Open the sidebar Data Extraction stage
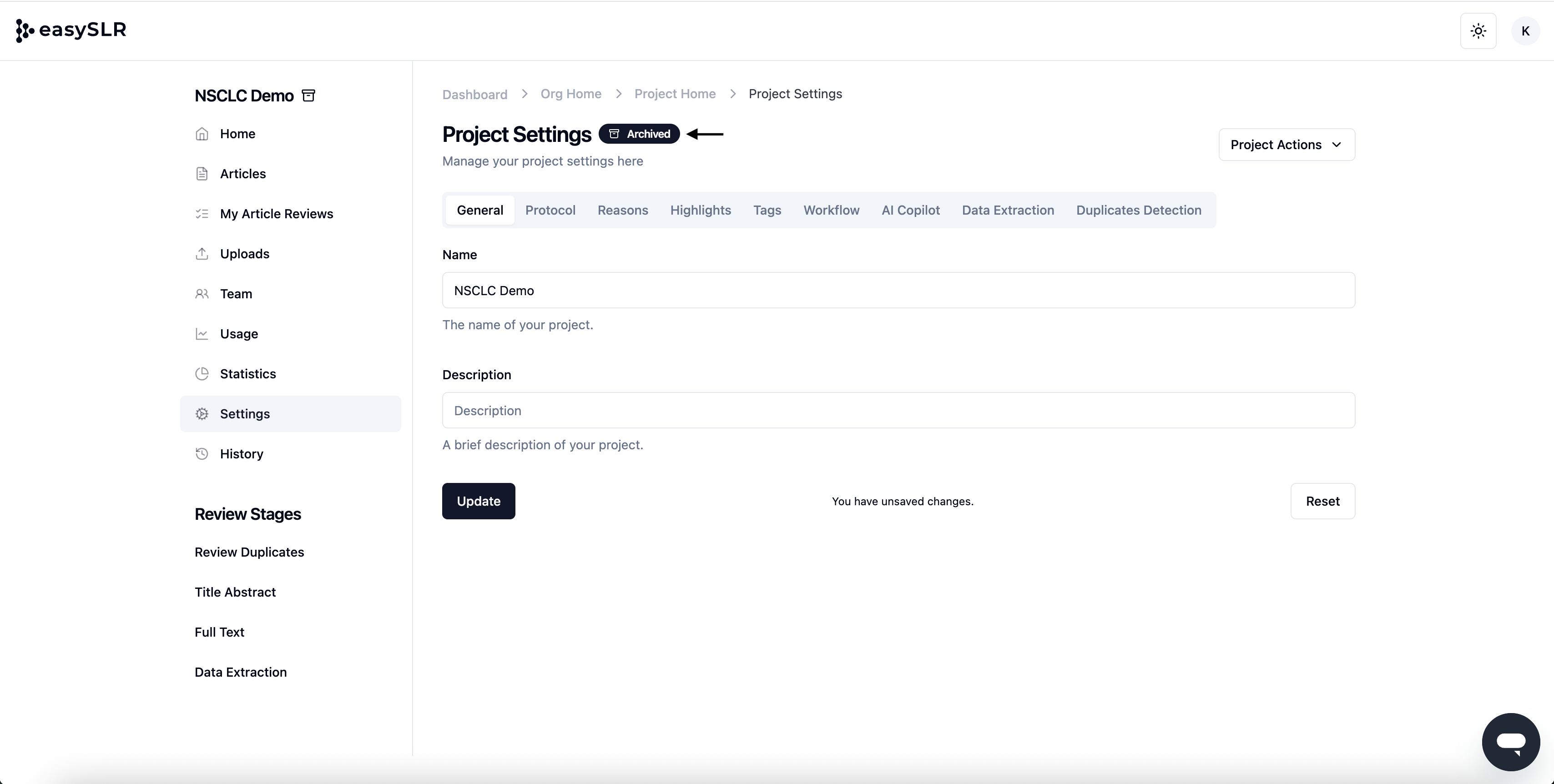 click(241, 672)
